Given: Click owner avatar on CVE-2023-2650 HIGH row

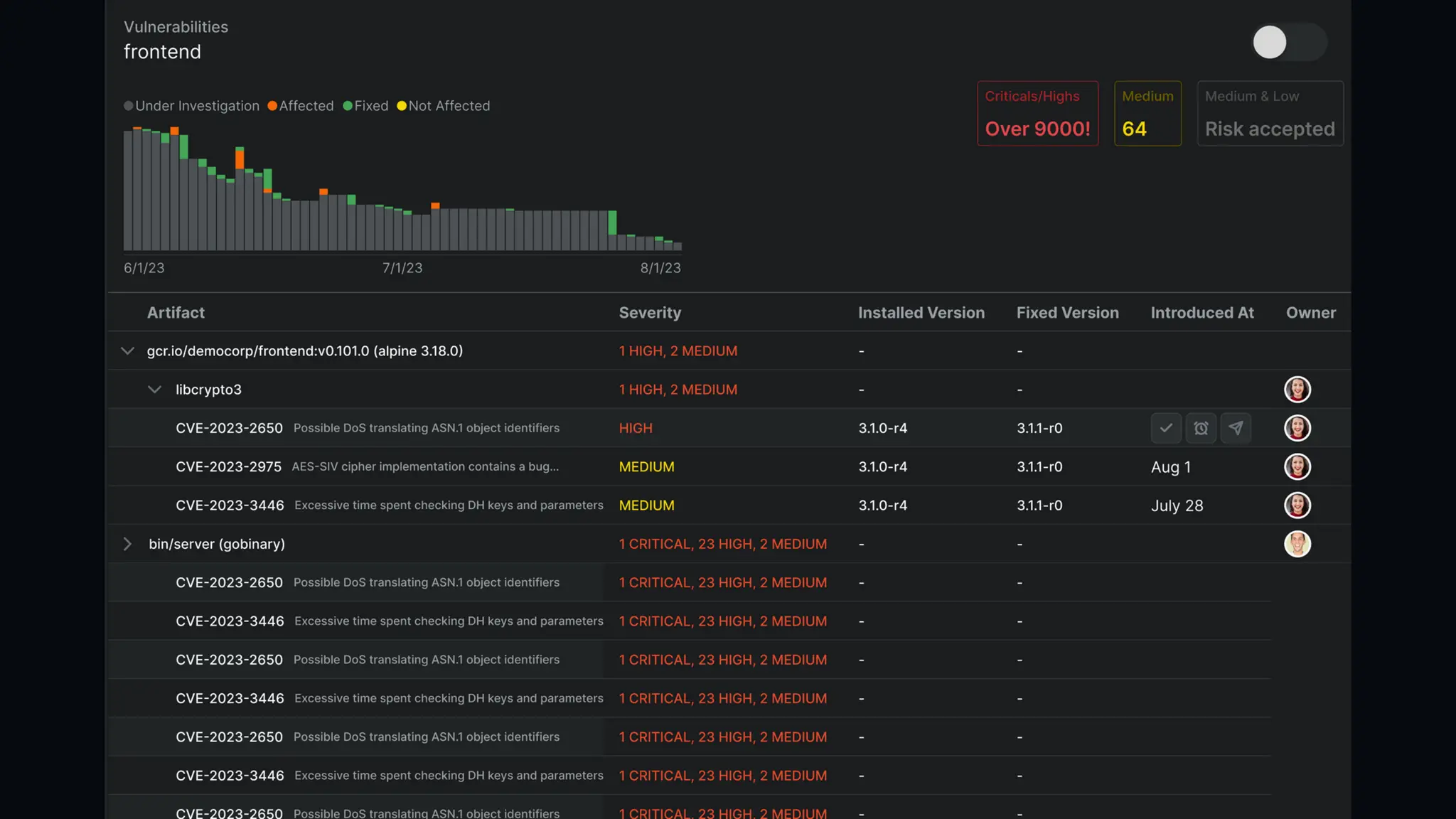Looking at the screenshot, I should click(1297, 428).
